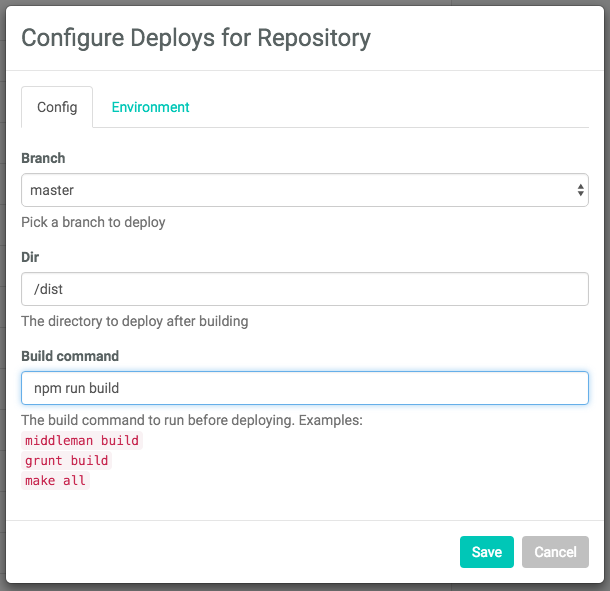This screenshot has height=591, width=610.
Task: Click the 'middleman build' example code
Action: 82,441
